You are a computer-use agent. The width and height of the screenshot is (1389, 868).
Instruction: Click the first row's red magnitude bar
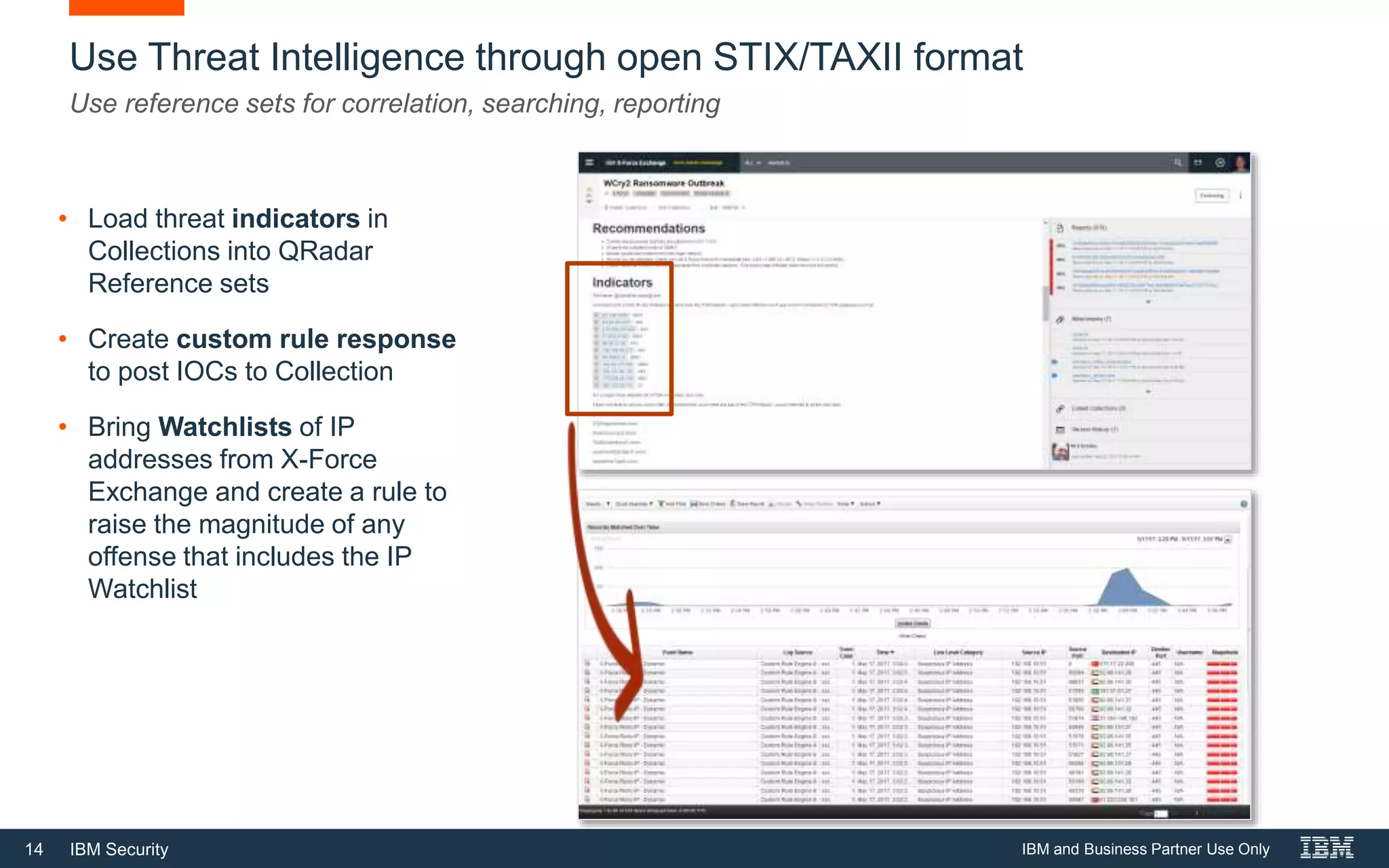pos(1222,664)
